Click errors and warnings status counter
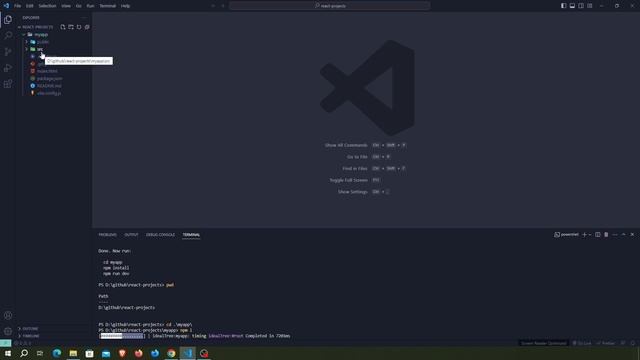 coord(22,343)
